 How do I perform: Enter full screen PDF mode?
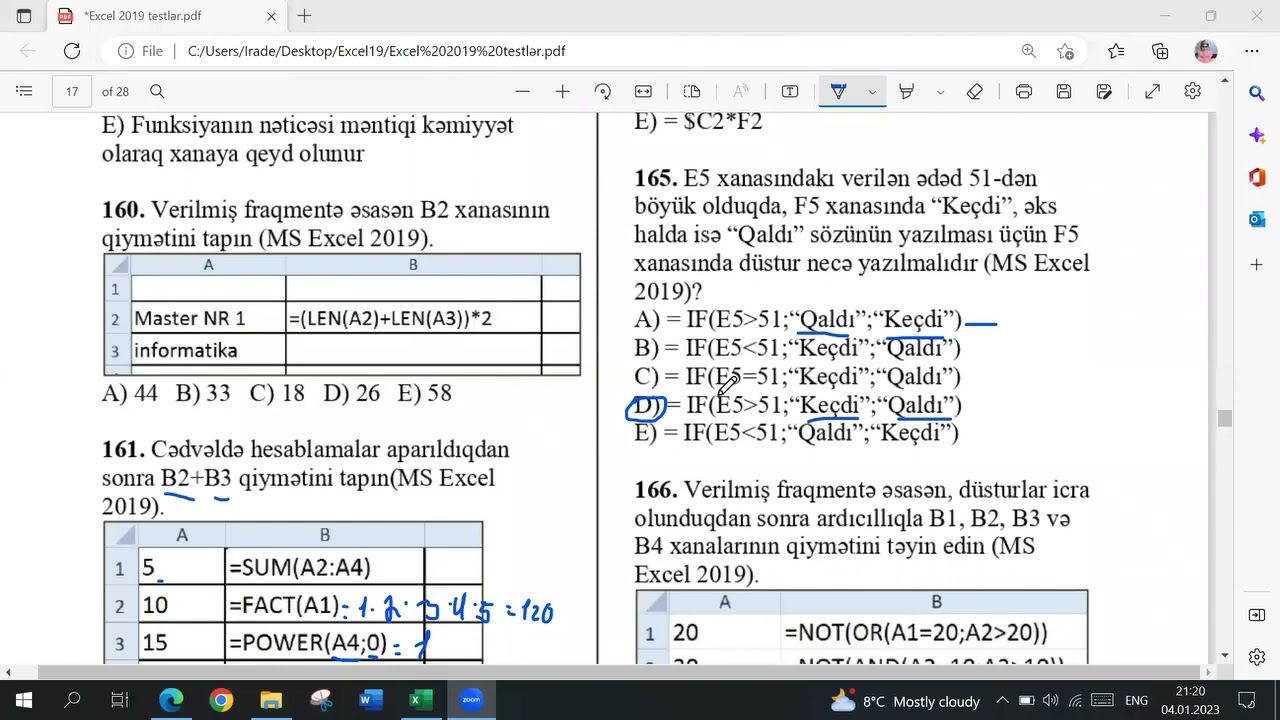[x=1152, y=91]
